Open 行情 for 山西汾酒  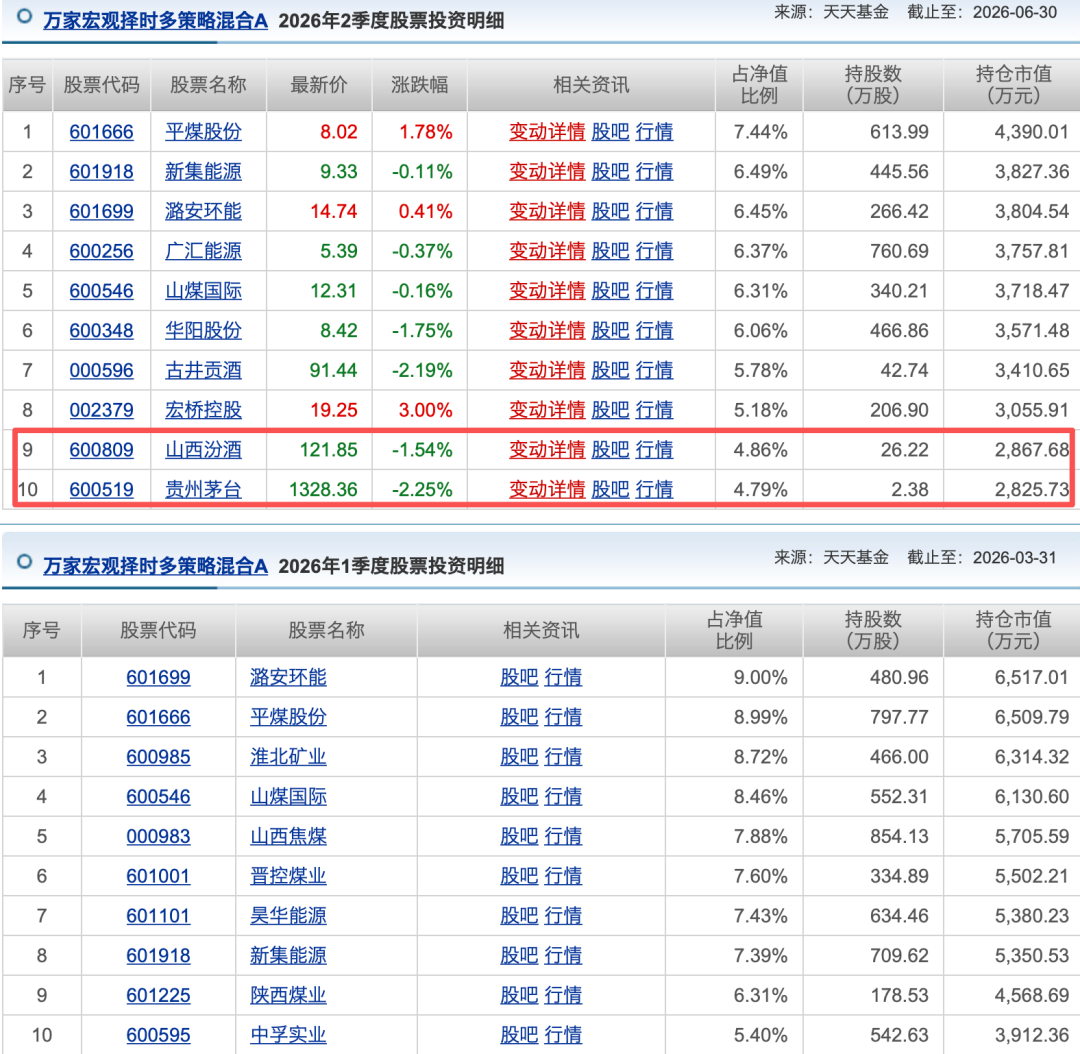point(654,450)
